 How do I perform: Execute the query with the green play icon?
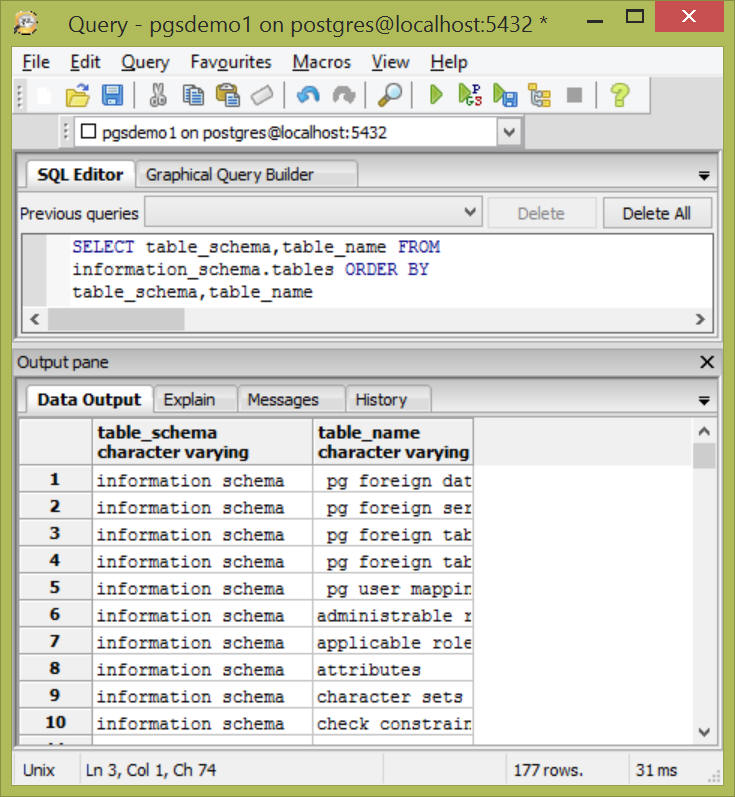tap(436, 95)
